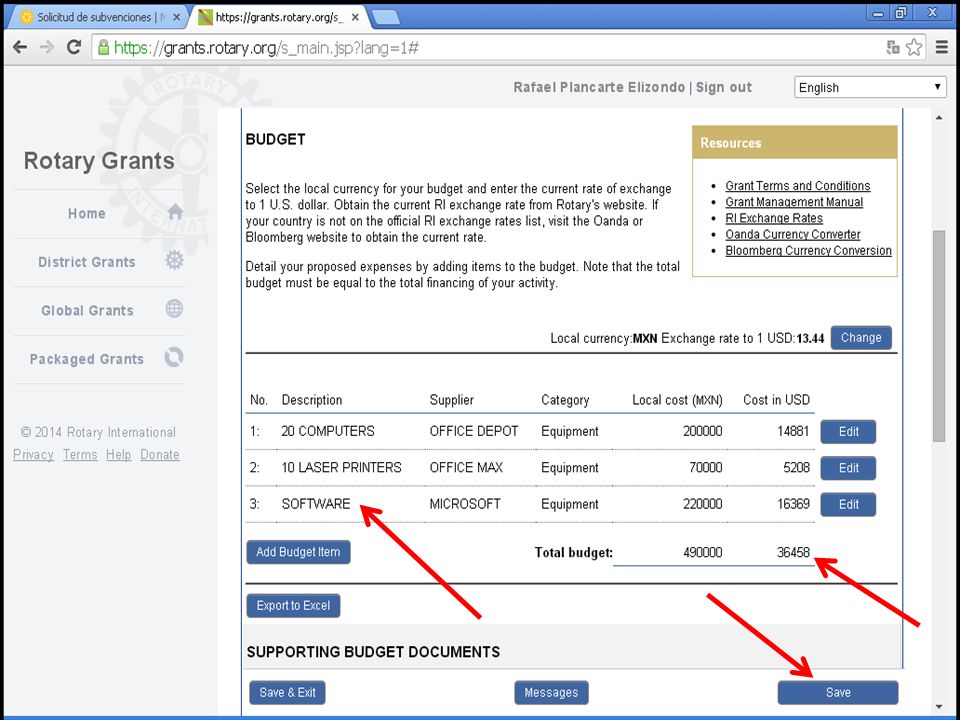Click the scrollbar down arrow
Image resolution: width=960 pixels, height=720 pixels.
click(x=939, y=707)
